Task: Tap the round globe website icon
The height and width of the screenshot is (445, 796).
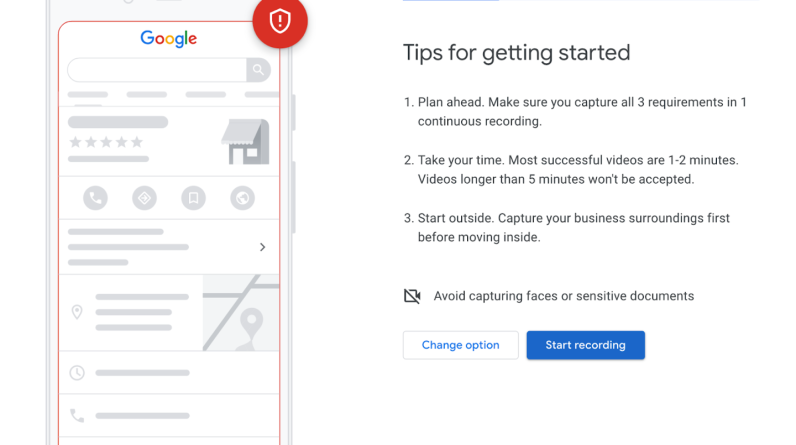Action: tap(243, 198)
